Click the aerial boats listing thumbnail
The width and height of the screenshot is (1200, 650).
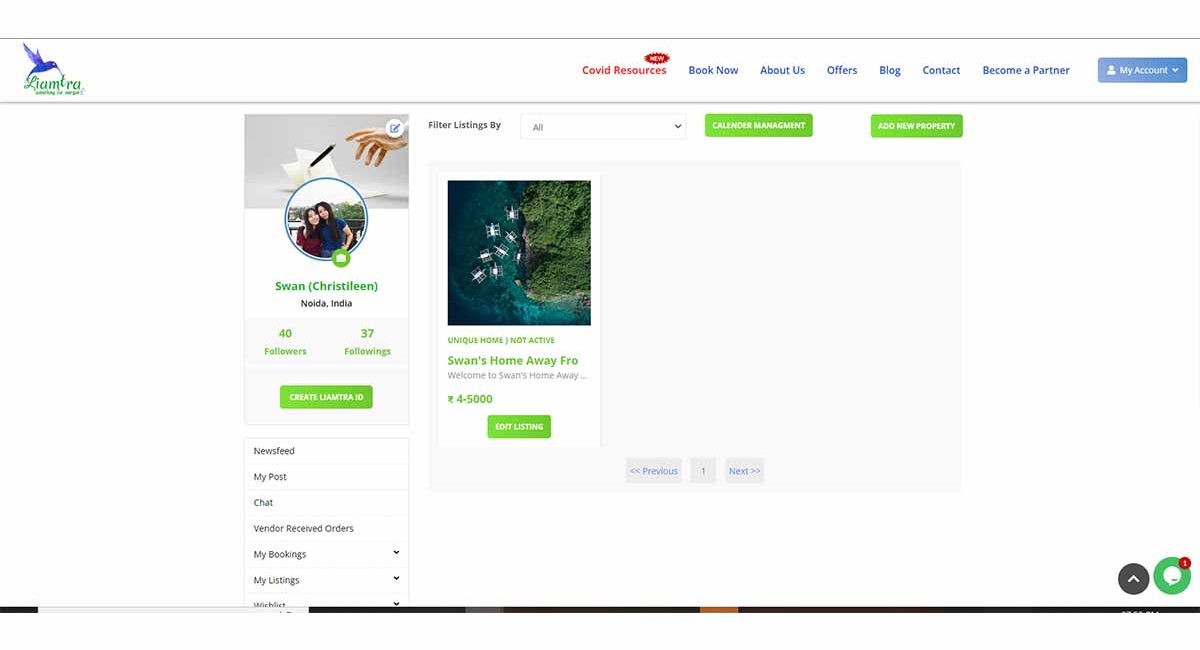point(519,252)
